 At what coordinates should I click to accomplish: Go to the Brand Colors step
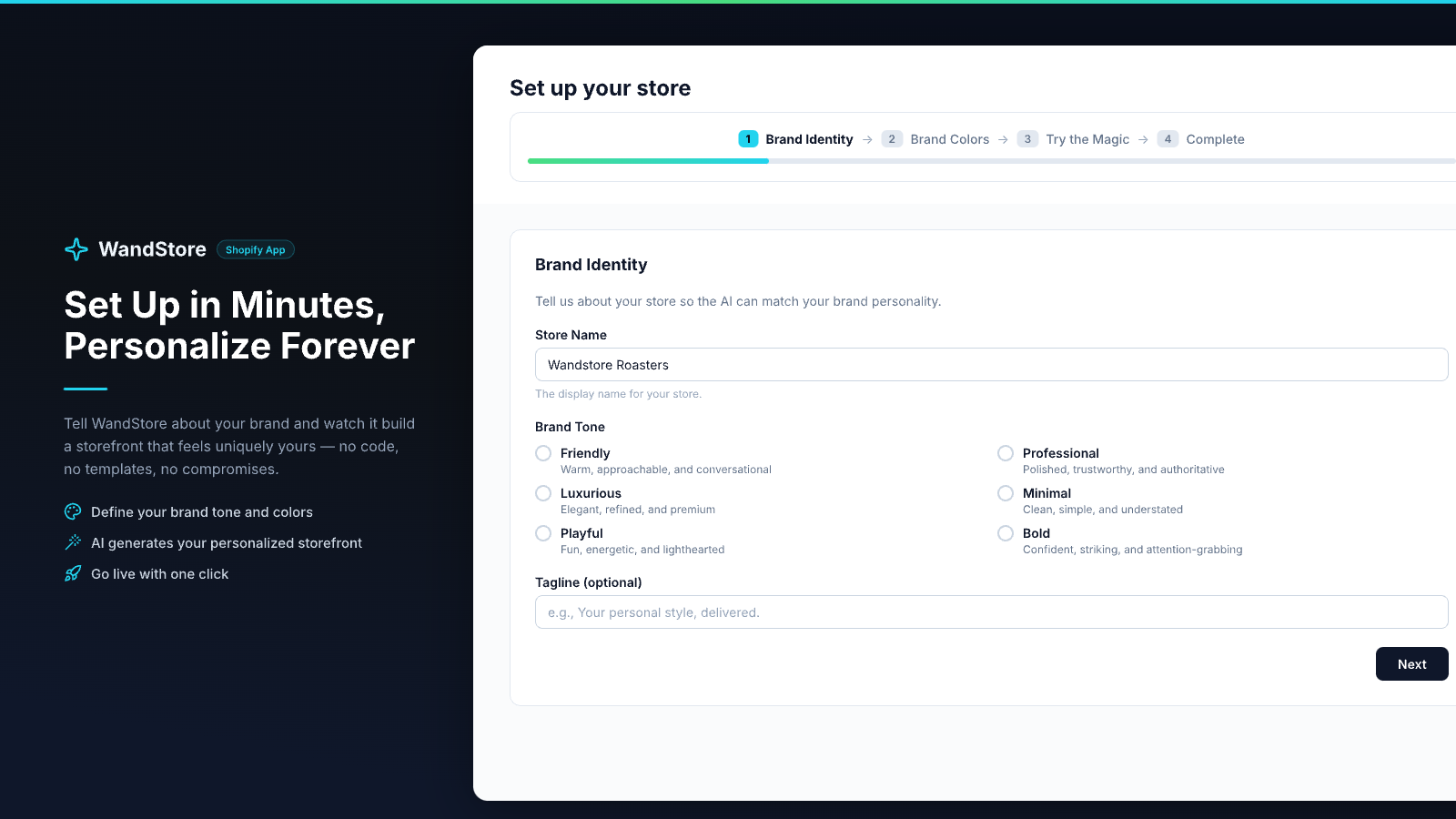click(949, 139)
